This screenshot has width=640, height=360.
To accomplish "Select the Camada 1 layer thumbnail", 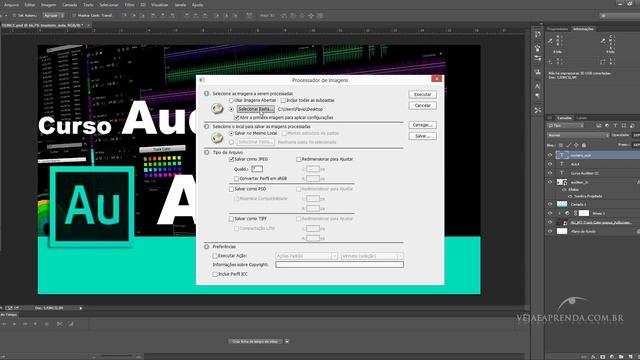I will (562, 204).
